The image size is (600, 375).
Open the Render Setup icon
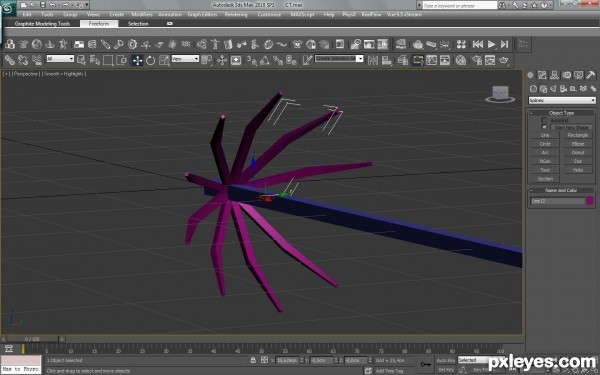point(477,60)
